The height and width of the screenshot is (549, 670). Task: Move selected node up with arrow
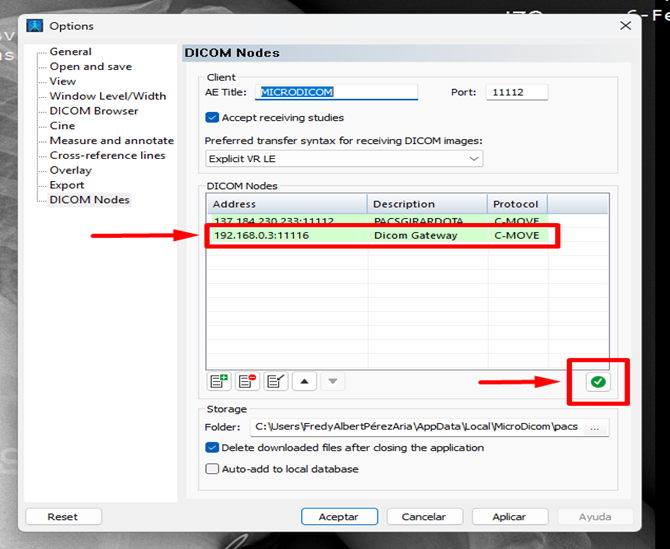point(305,382)
